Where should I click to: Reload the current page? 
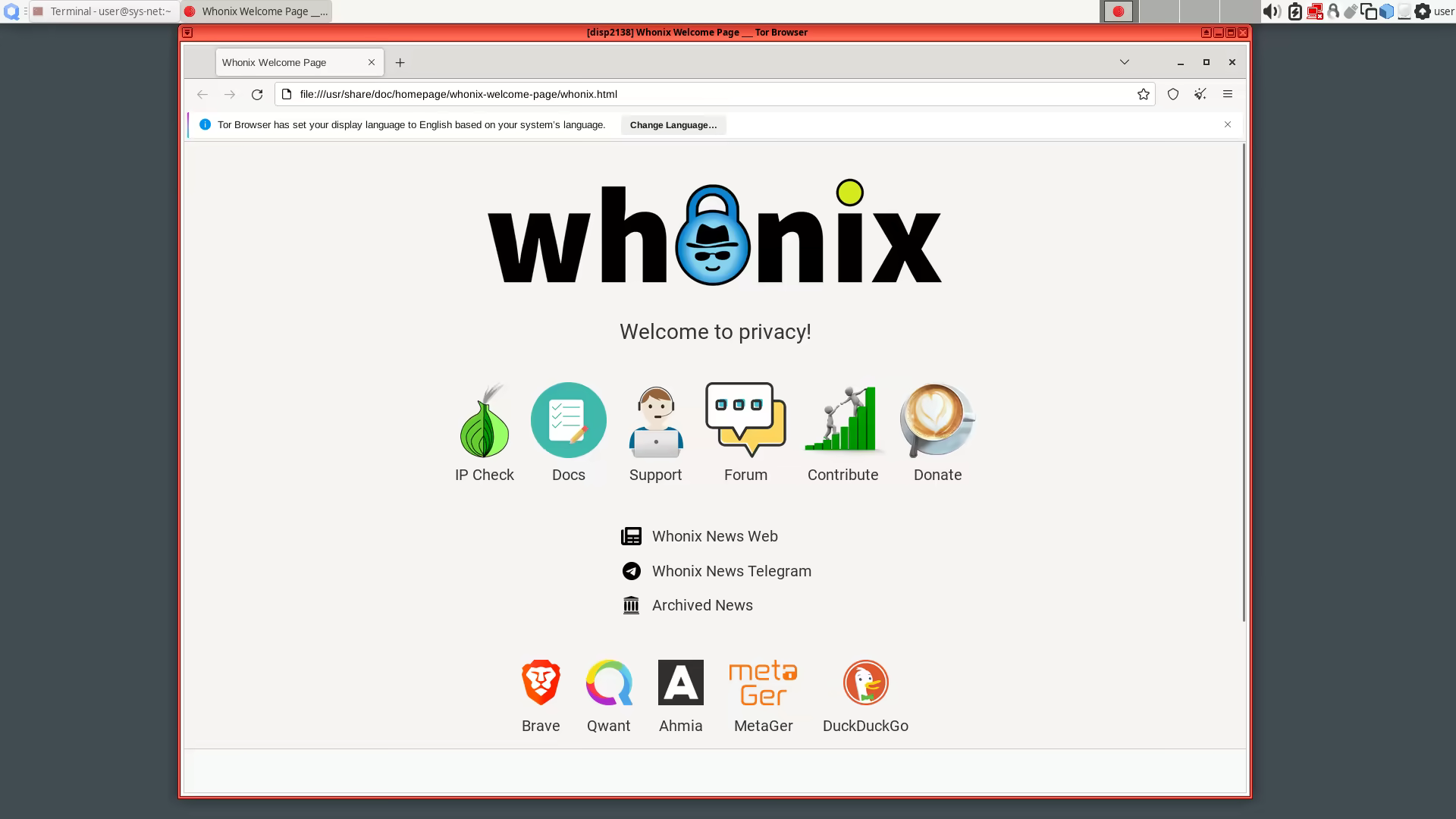(257, 94)
